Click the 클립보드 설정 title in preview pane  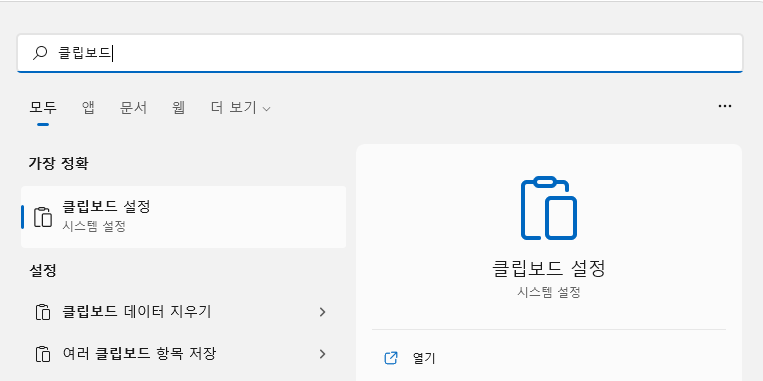click(549, 269)
